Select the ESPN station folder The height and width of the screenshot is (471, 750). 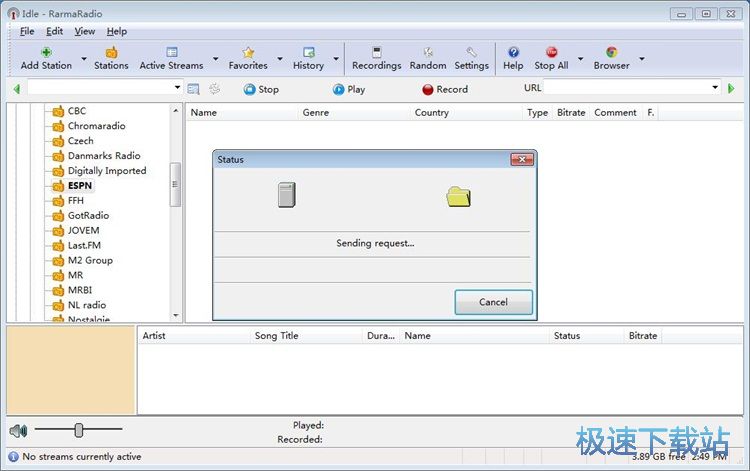pyautogui.click(x=80, y=186)
